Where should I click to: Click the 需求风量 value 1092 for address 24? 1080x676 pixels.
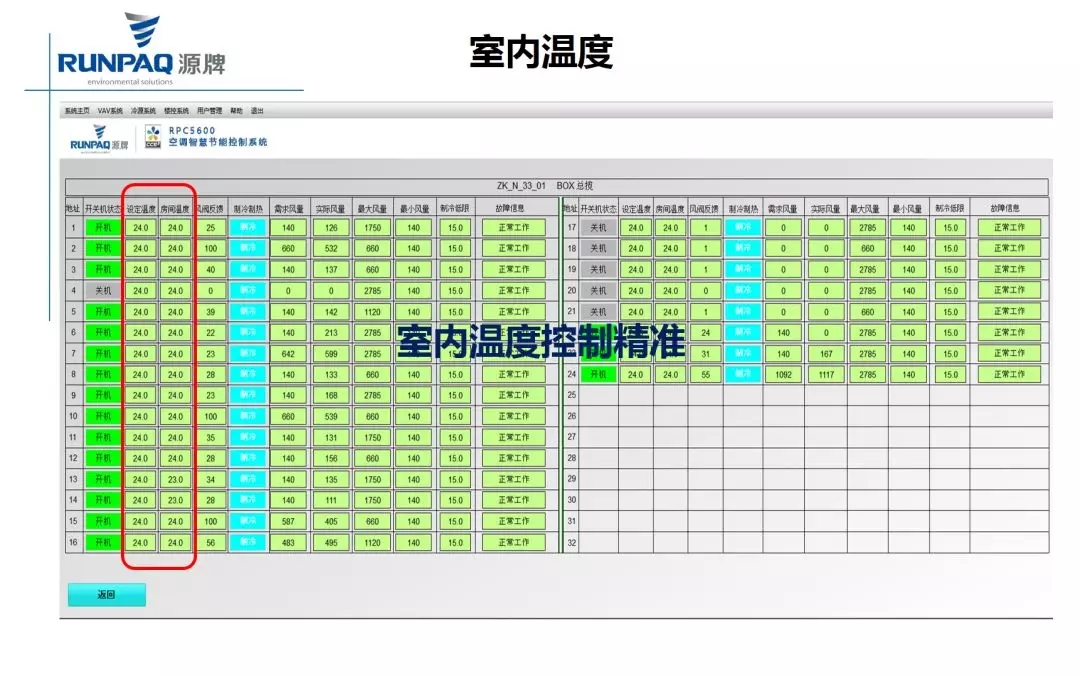tap(783, 374)
